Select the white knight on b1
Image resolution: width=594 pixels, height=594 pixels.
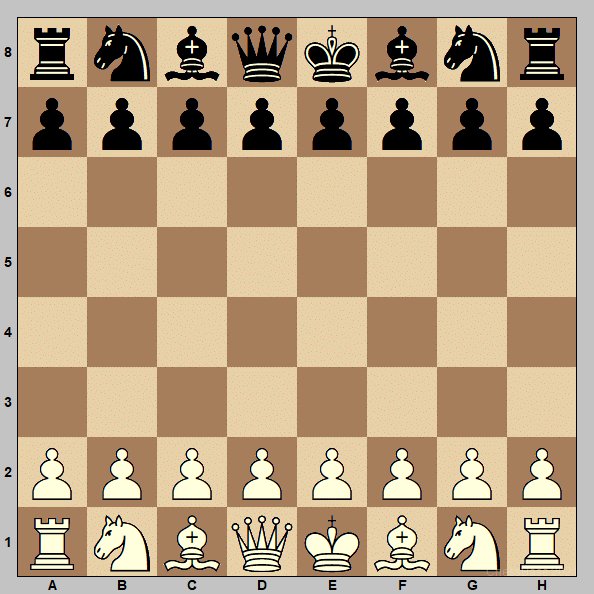122,542
